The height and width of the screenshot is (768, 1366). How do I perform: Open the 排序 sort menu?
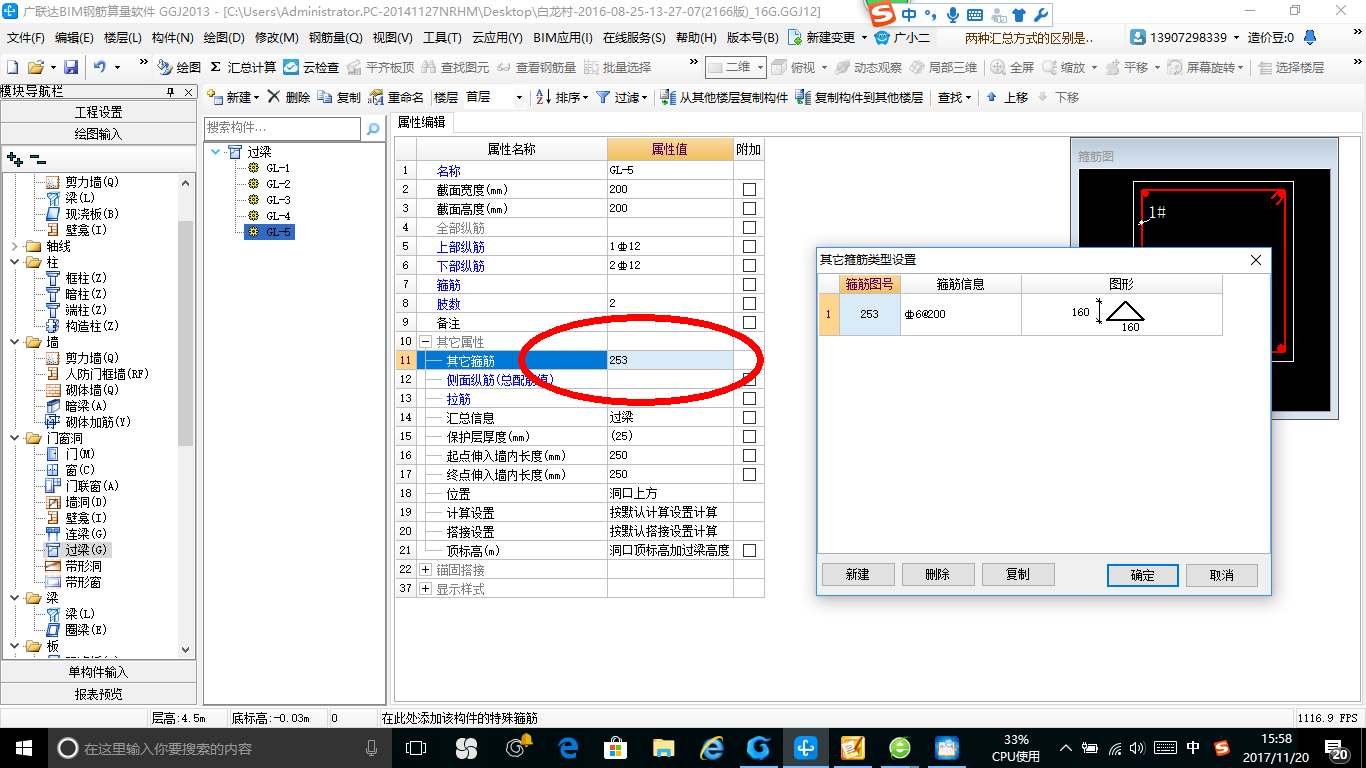[x=562, y=97]
